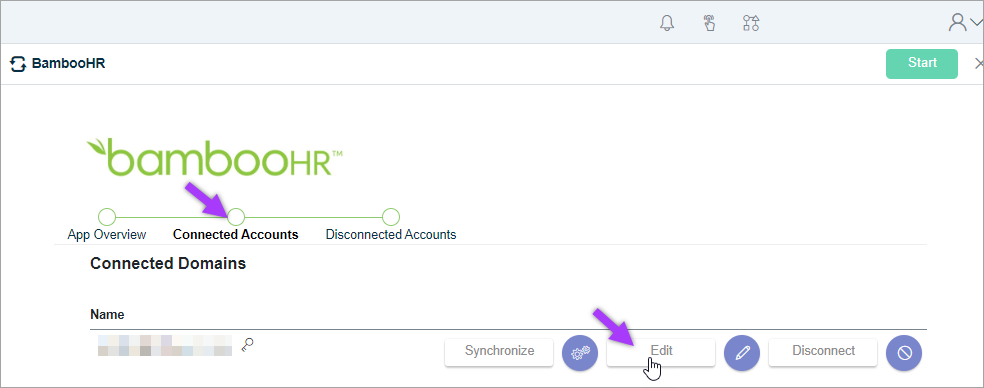Click the purple pencil edit icon
The image size is (984, 388).
pyautogui.click(x=742, y=353)
